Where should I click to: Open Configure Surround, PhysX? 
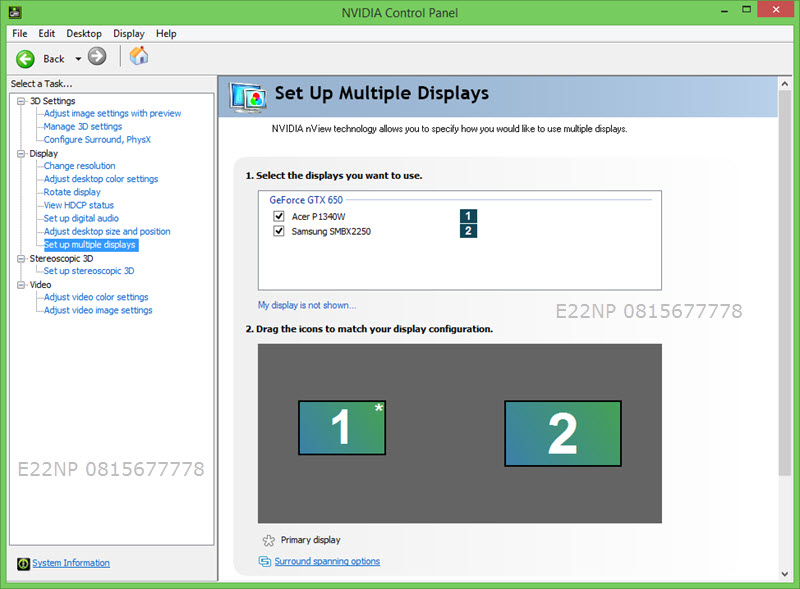click(97, 140)
